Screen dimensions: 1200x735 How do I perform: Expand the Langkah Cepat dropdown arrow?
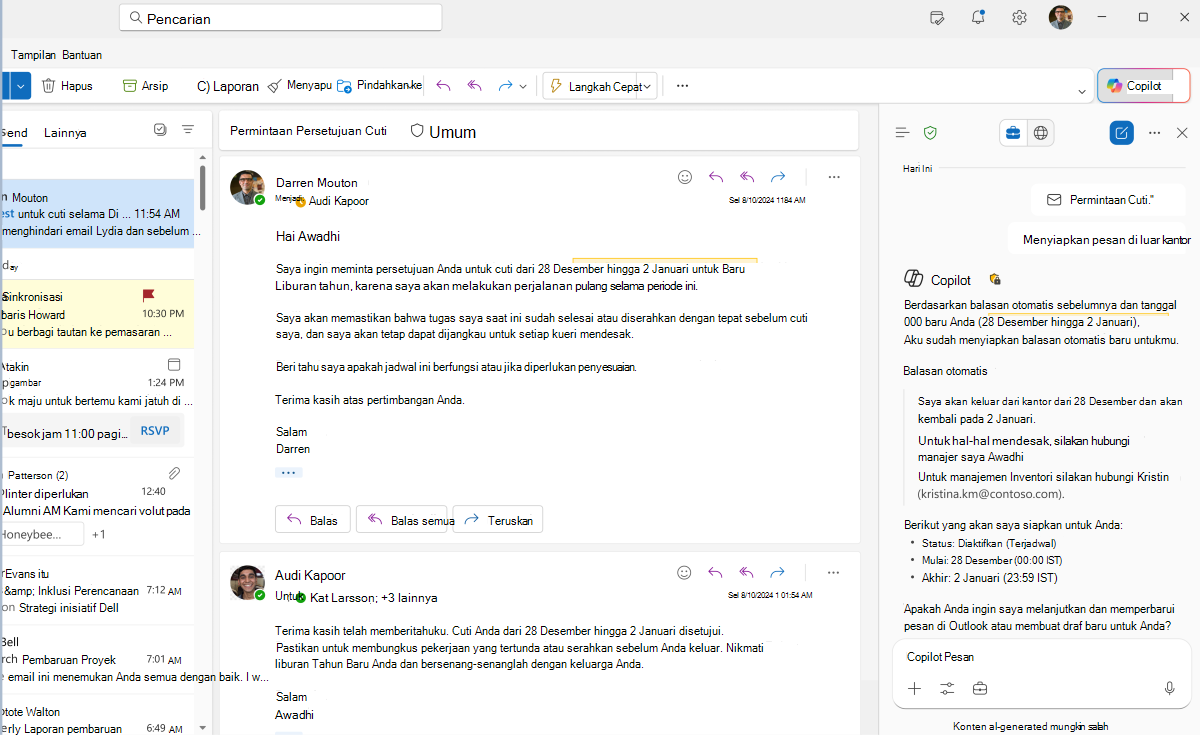(648, 87)
